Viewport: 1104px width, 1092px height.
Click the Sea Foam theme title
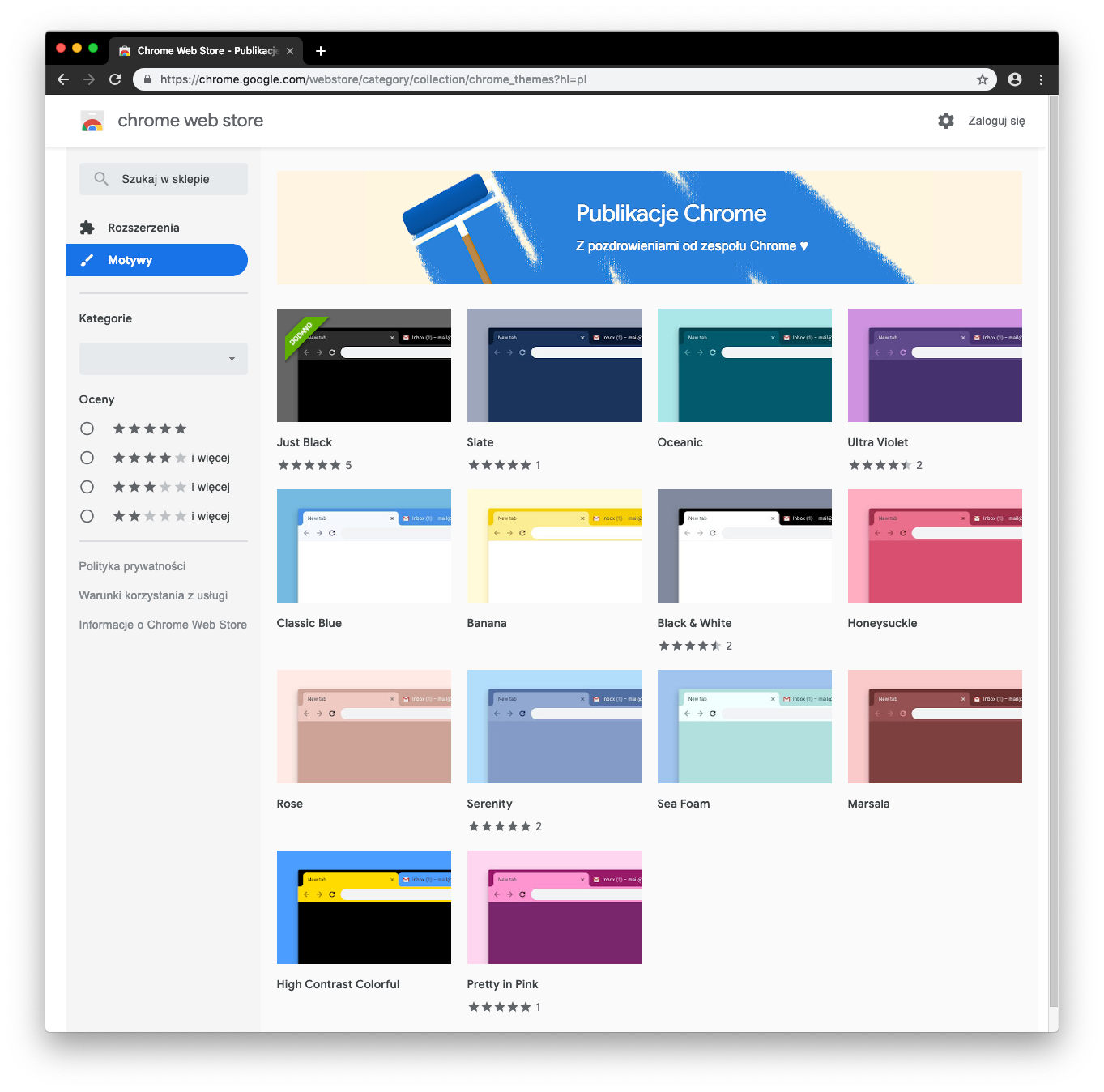point(684,804)
